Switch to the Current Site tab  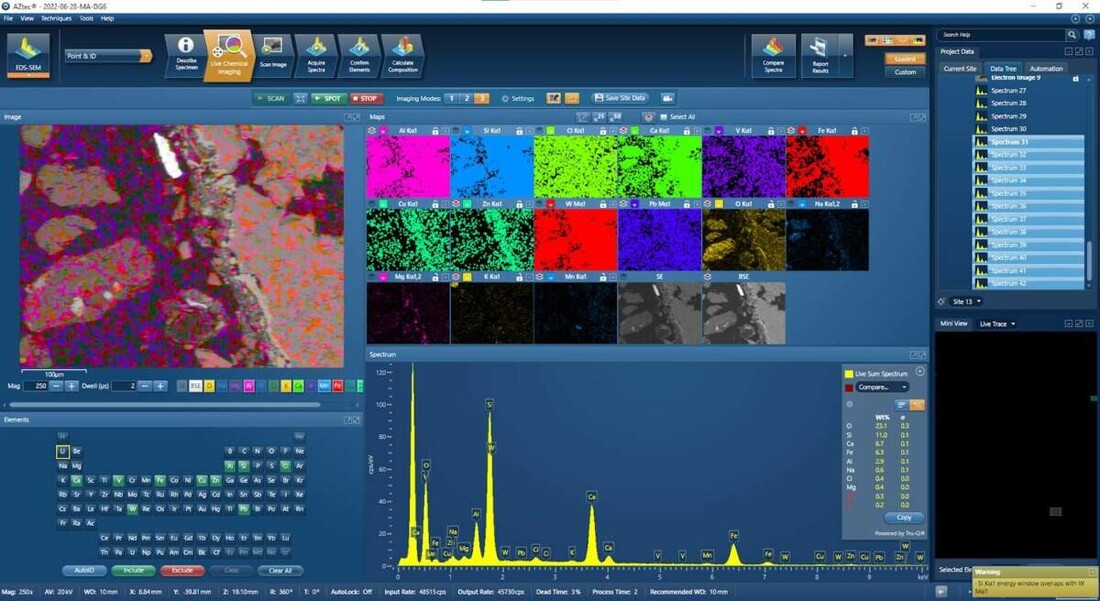(960, 69)
